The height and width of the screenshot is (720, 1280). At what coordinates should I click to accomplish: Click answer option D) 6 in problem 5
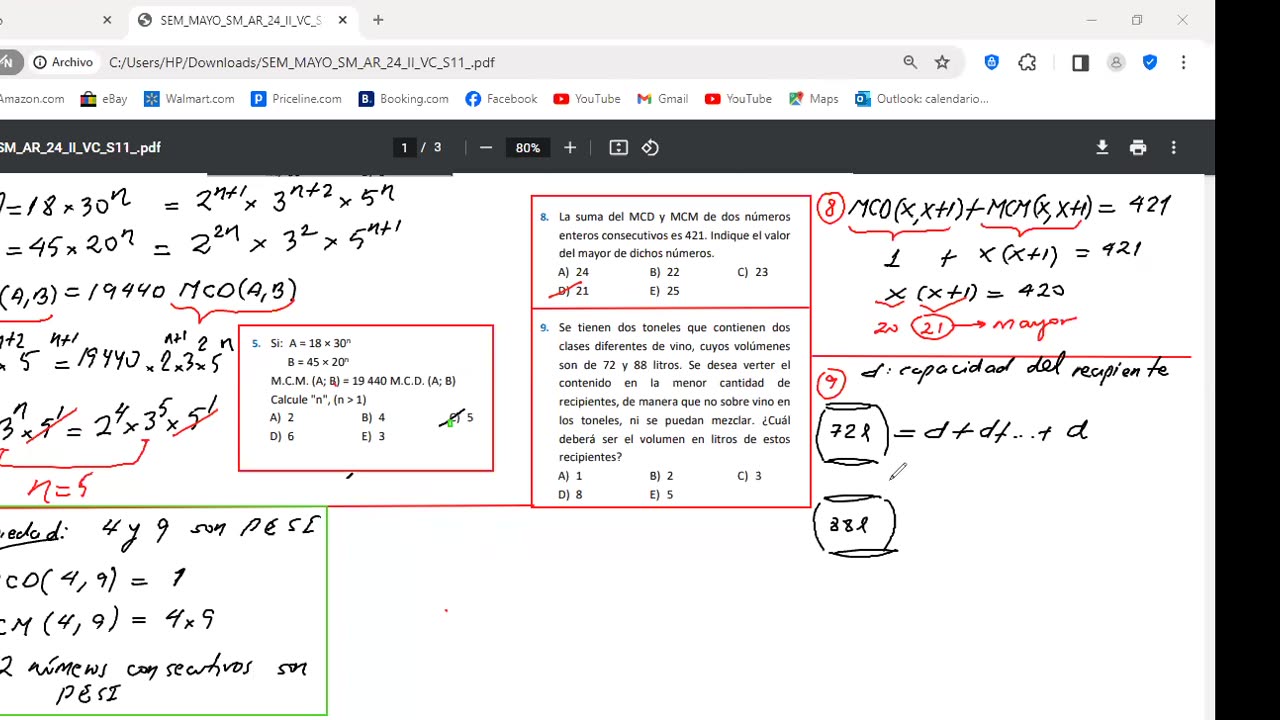pos(282,436)
